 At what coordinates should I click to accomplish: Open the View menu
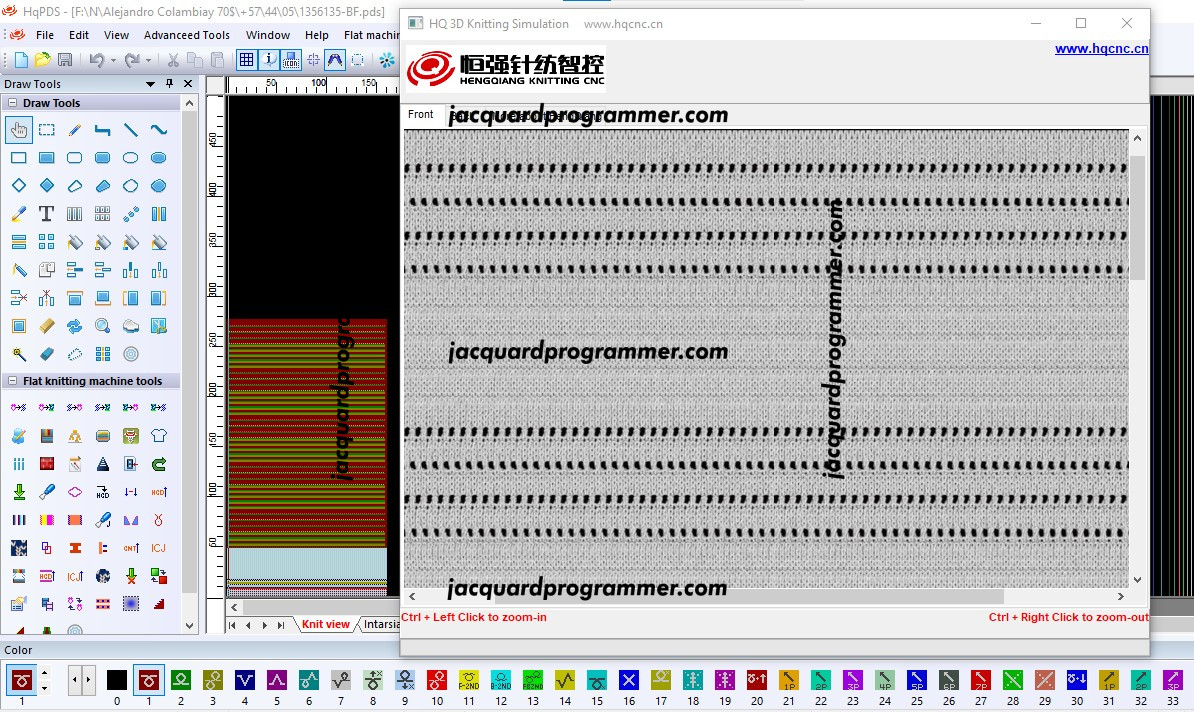(x=117, y=35)
